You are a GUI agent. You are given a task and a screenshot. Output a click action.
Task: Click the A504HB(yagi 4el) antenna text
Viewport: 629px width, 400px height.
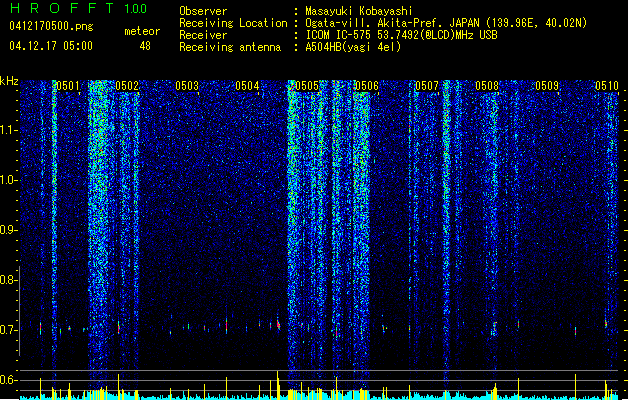[353, 47]
